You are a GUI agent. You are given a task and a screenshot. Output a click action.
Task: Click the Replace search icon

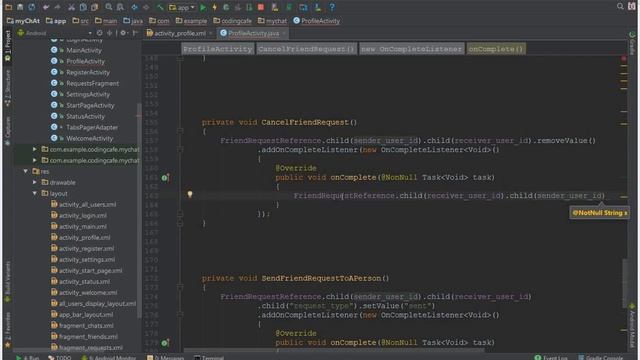click(x=120, y=7)
